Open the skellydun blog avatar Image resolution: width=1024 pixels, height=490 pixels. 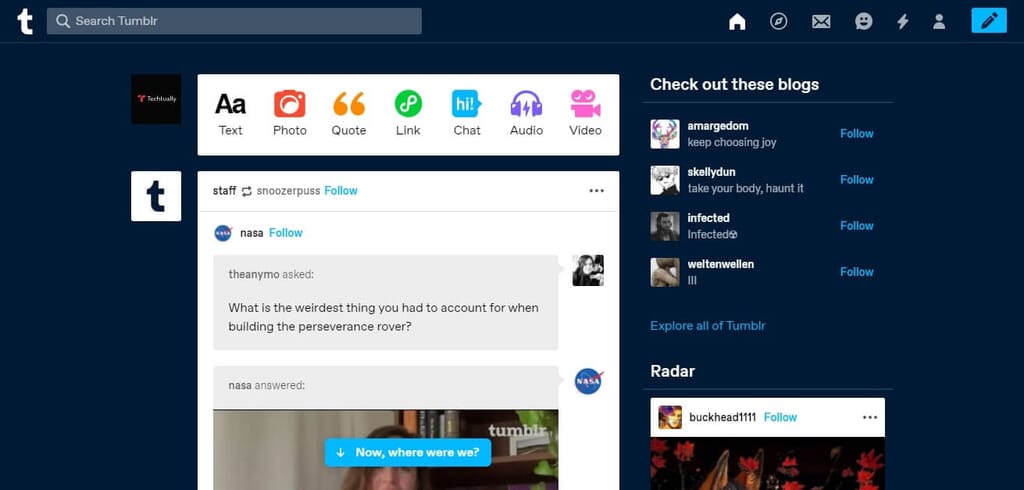point(665,180)
